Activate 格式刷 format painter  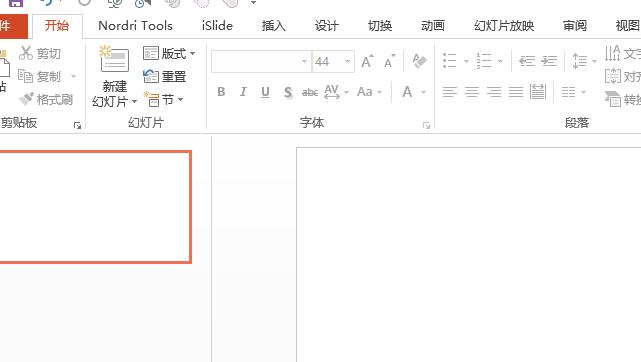(46, 99)
